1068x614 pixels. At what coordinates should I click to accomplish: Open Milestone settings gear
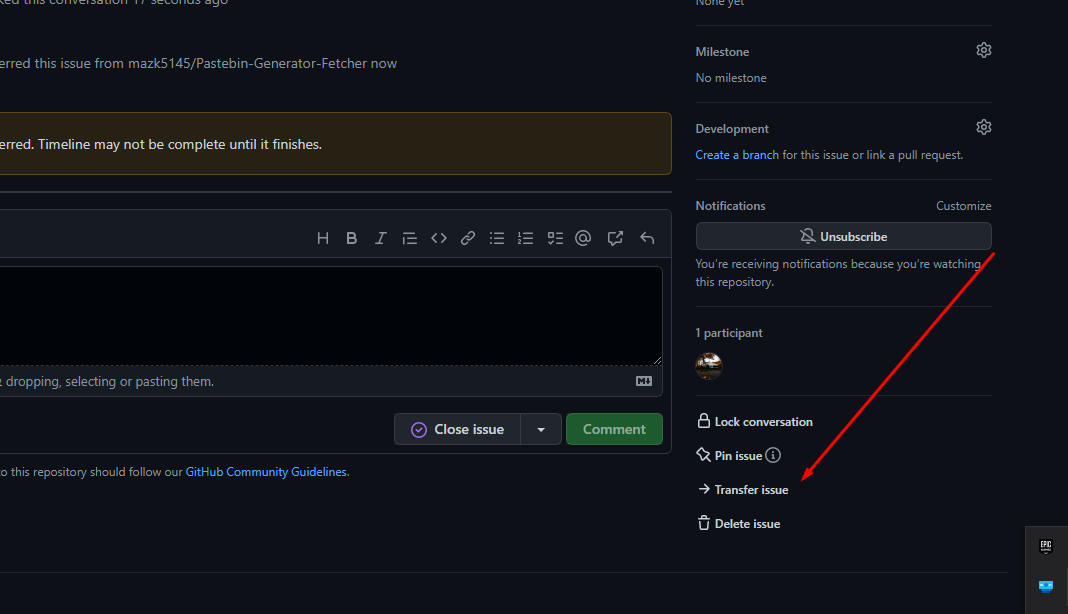[984, 50]
